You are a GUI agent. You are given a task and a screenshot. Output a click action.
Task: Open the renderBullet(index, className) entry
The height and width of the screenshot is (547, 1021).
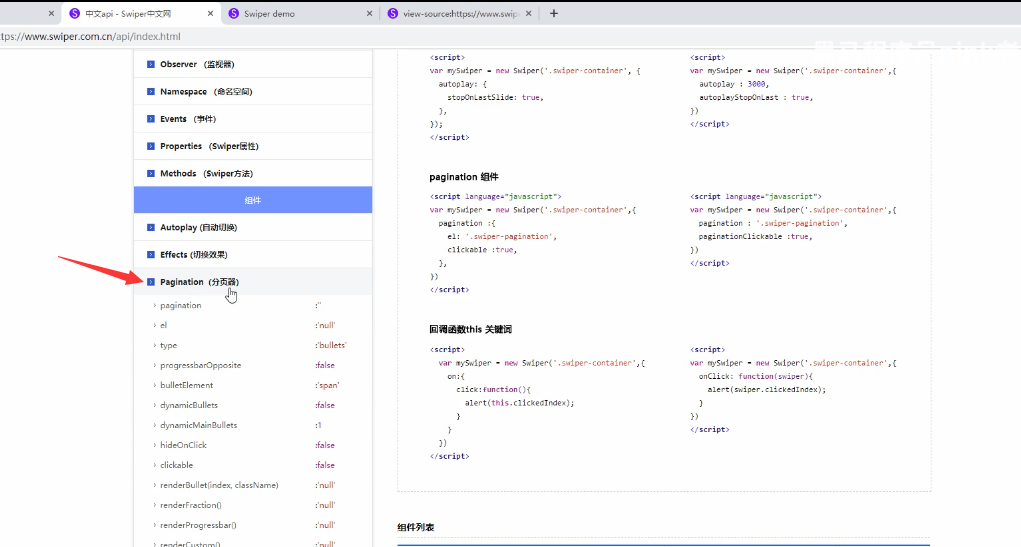[x=219, y=485]
